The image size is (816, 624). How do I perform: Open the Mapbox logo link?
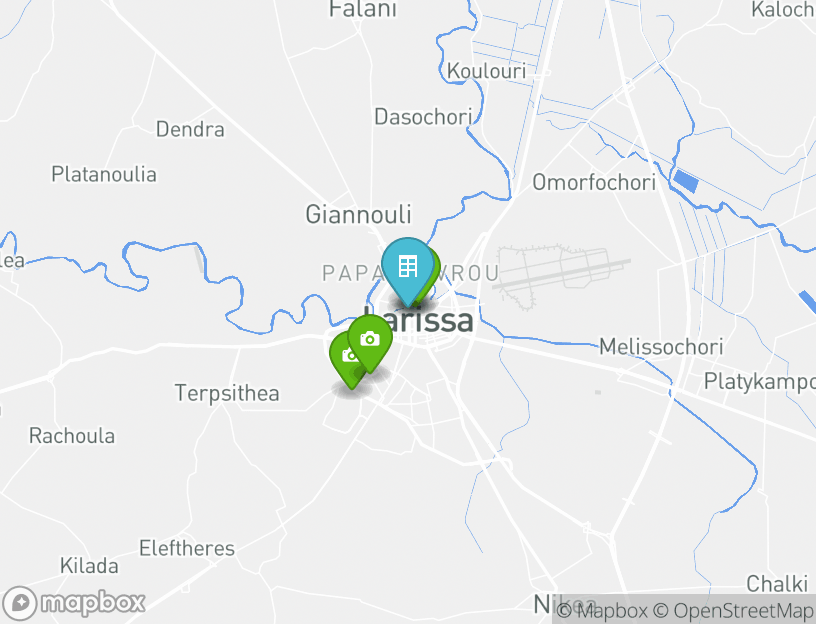click(73, 603)
